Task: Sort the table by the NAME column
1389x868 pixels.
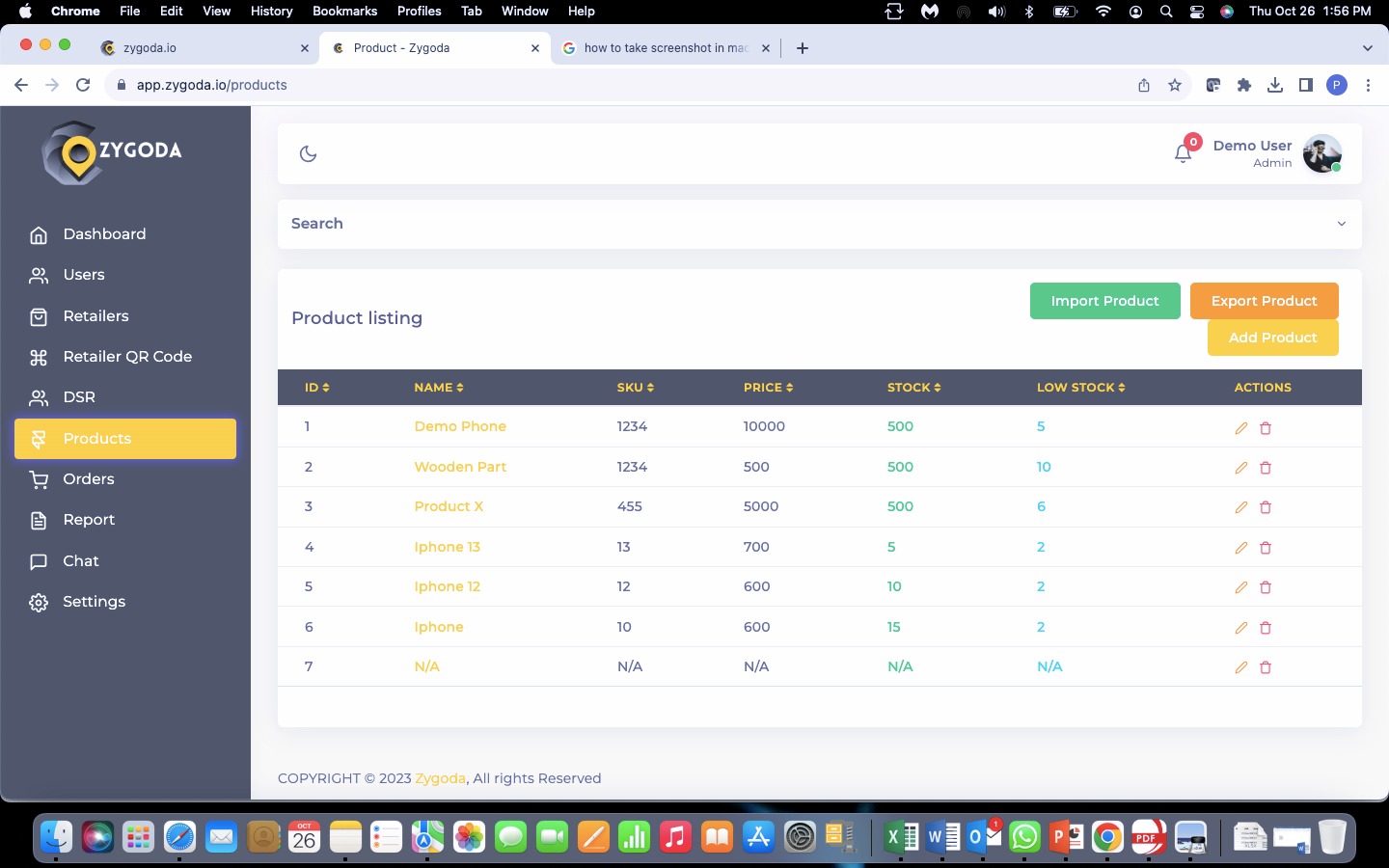Action: (439, 388)
